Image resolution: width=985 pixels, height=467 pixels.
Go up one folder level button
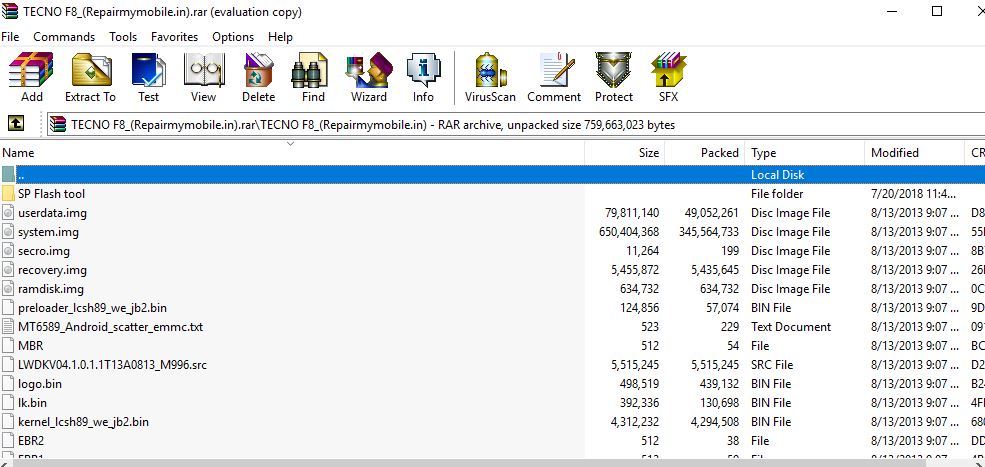(x=16, y=124)
